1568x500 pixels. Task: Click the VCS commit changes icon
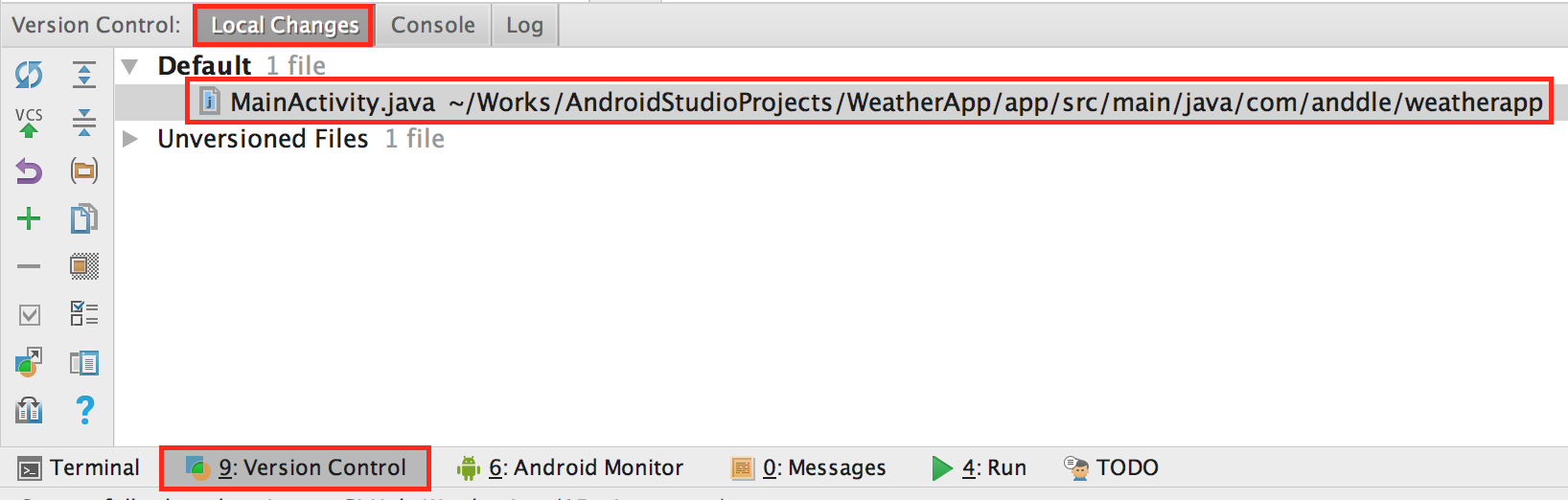29,123
